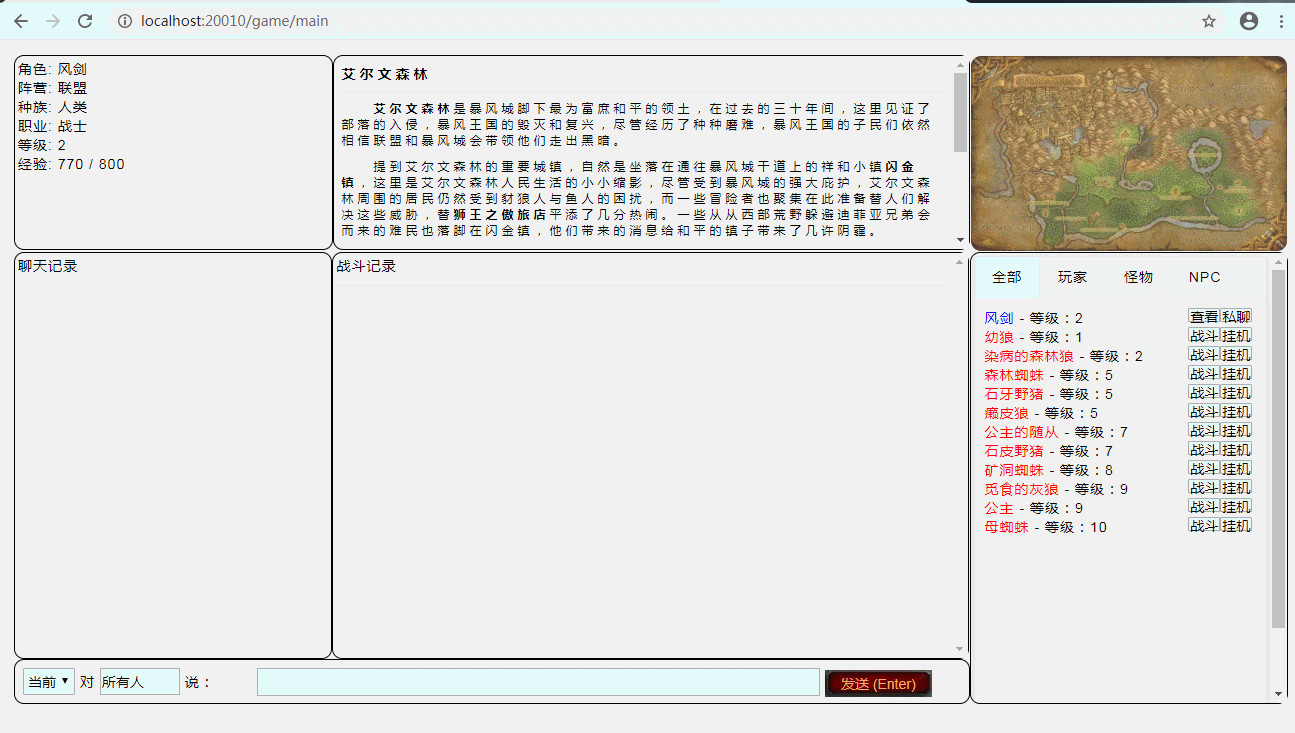Viewport: 1295px width, 733px height.
Task: Click player name 风剑 in list
Action: tap(999, 318)
